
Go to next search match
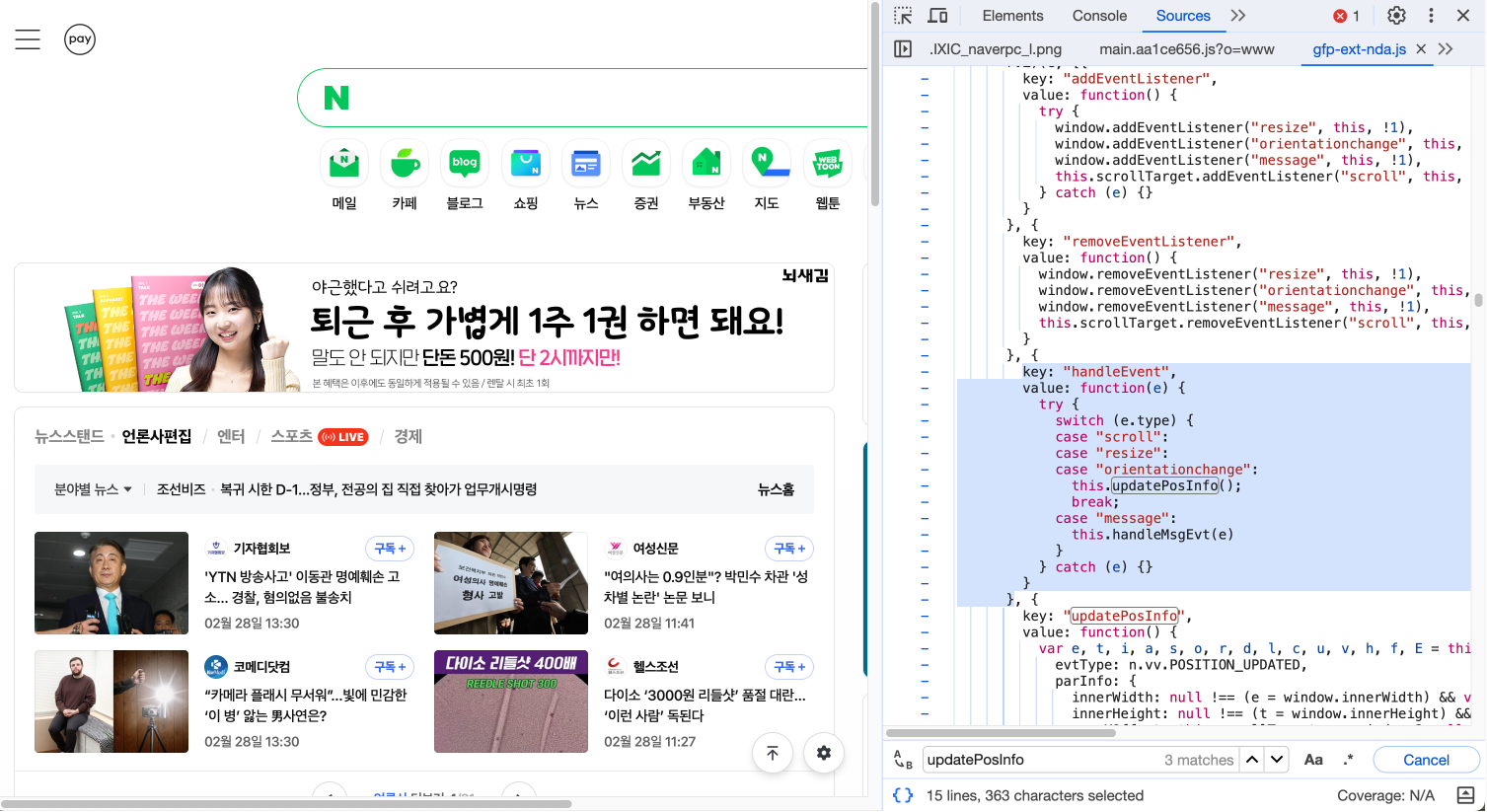tap(1277, 760)
